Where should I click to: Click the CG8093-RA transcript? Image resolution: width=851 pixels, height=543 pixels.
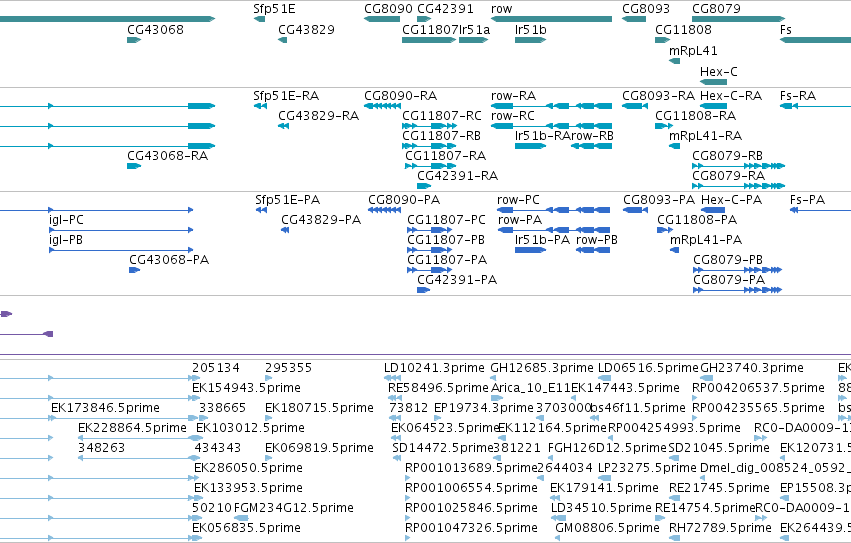coord(634,106)
